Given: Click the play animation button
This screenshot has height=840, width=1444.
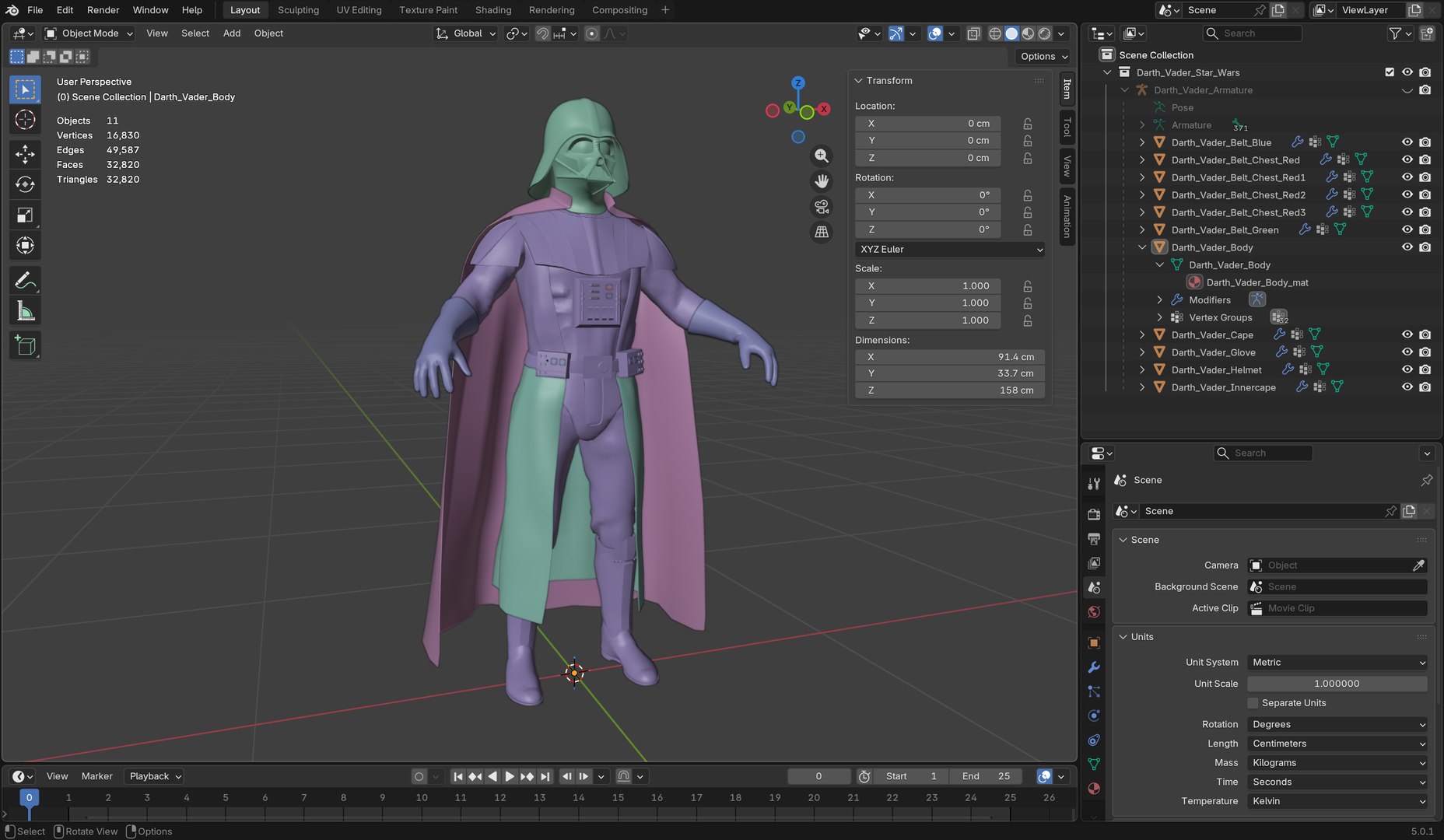Looking at the screenshot, I should pos(510,776).
